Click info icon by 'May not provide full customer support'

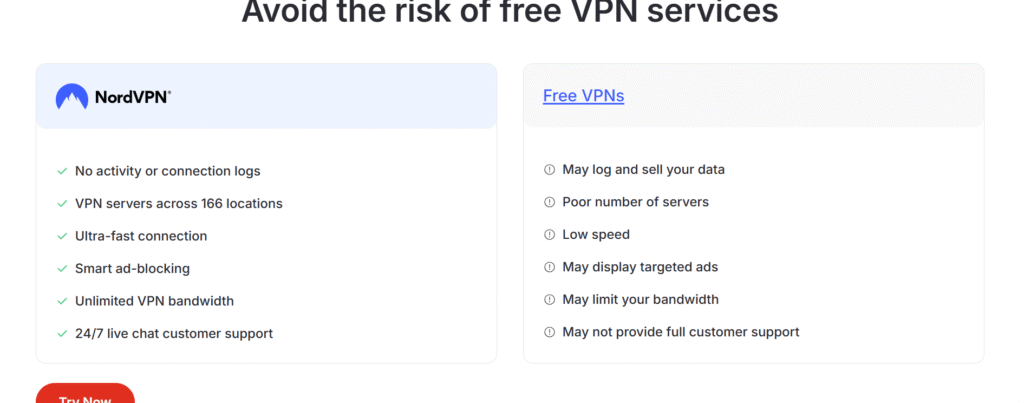pyautogui.click(x=549, y=332)
